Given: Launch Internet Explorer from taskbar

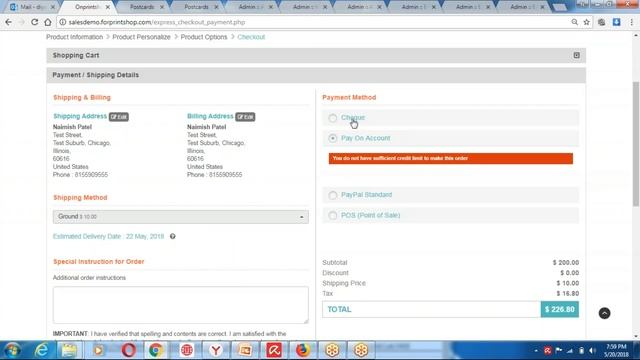Looking at the screenshot, I should click(42, 350).
